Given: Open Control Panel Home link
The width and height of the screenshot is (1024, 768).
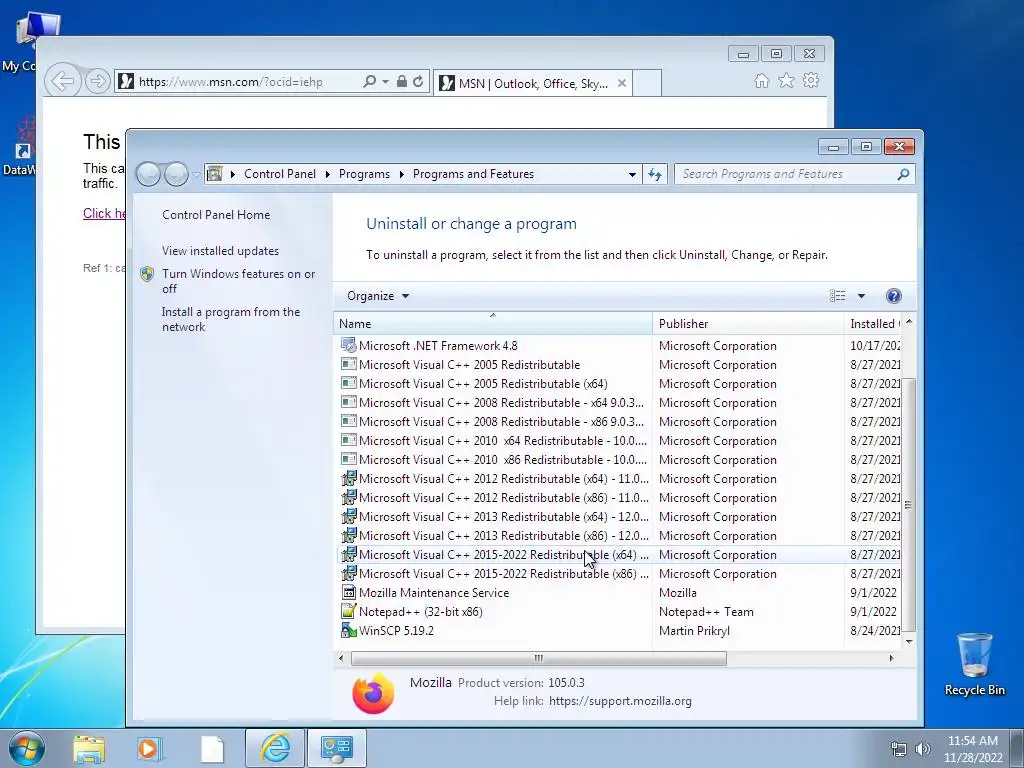Looking at the screenshot, I should (216, 215).
